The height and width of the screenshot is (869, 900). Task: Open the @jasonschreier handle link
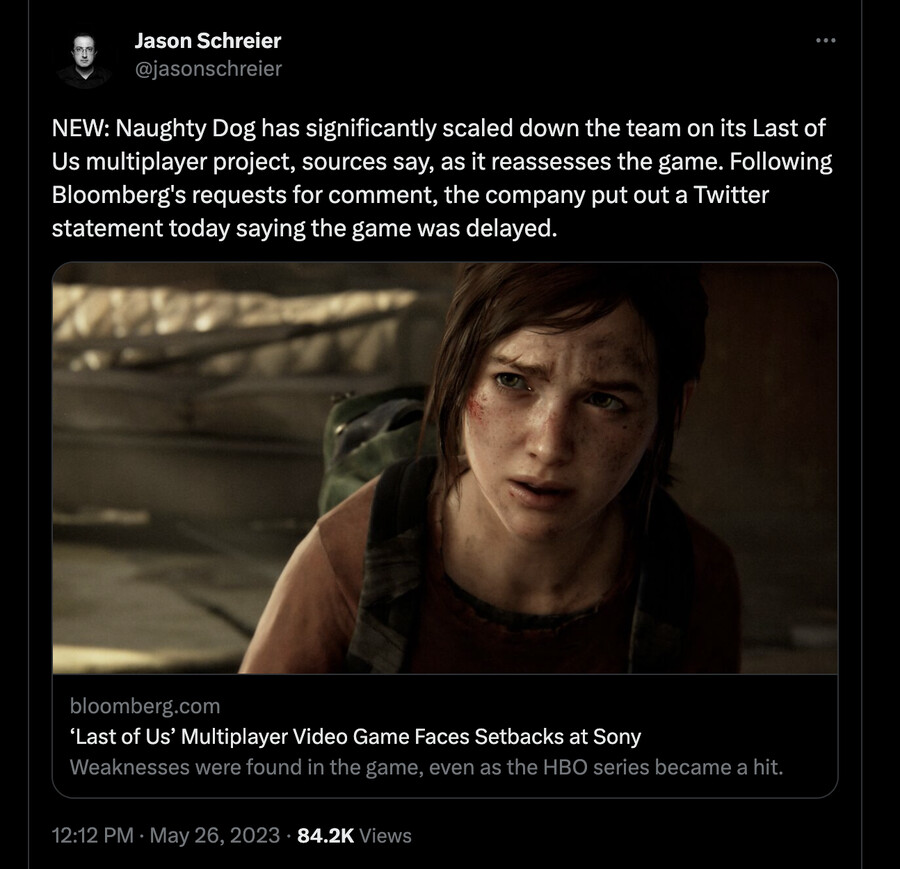tap(208, 69)
